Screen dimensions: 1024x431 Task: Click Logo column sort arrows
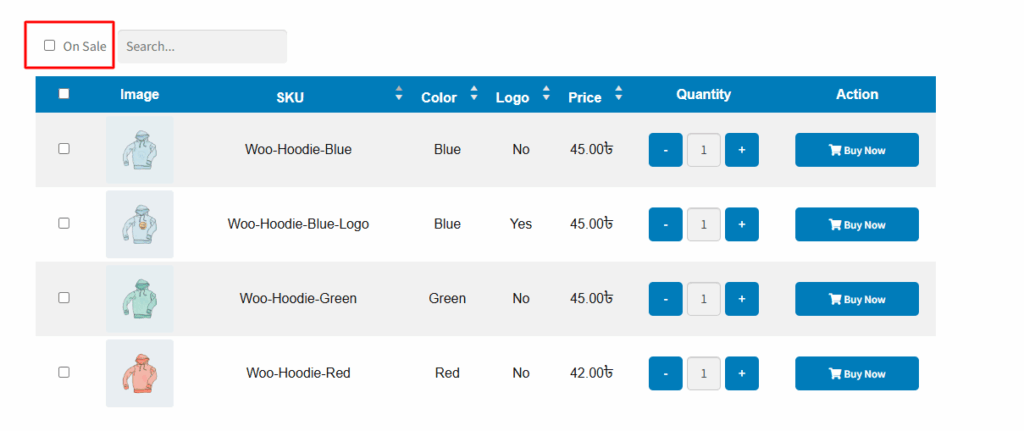point(546,93)
